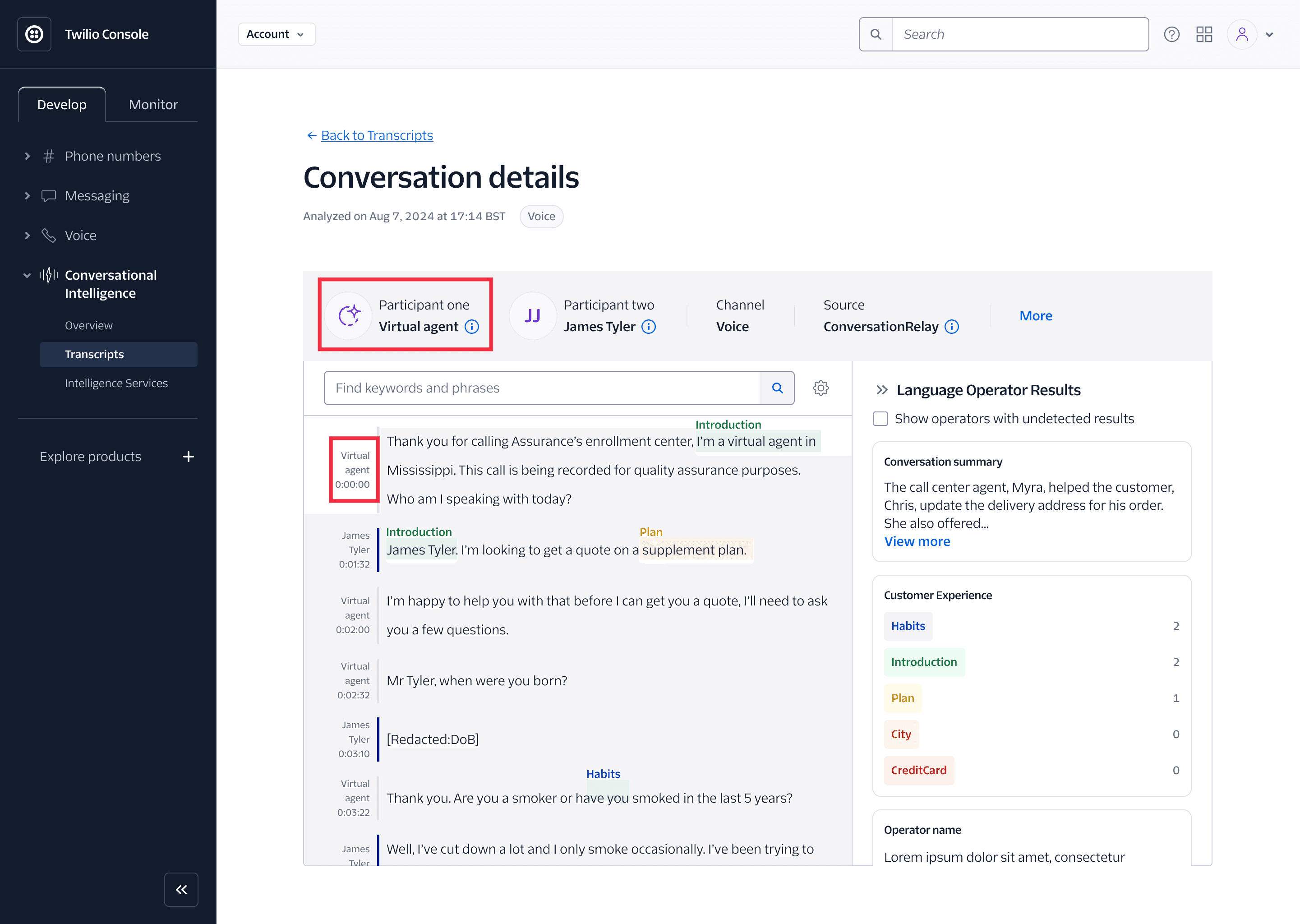The image size is (1300, 924).
Task: Click the apps grid icon
Action: 1204,34
